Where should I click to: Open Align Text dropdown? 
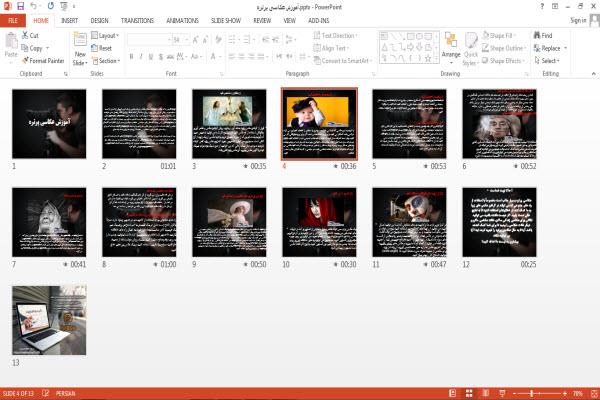331,48
